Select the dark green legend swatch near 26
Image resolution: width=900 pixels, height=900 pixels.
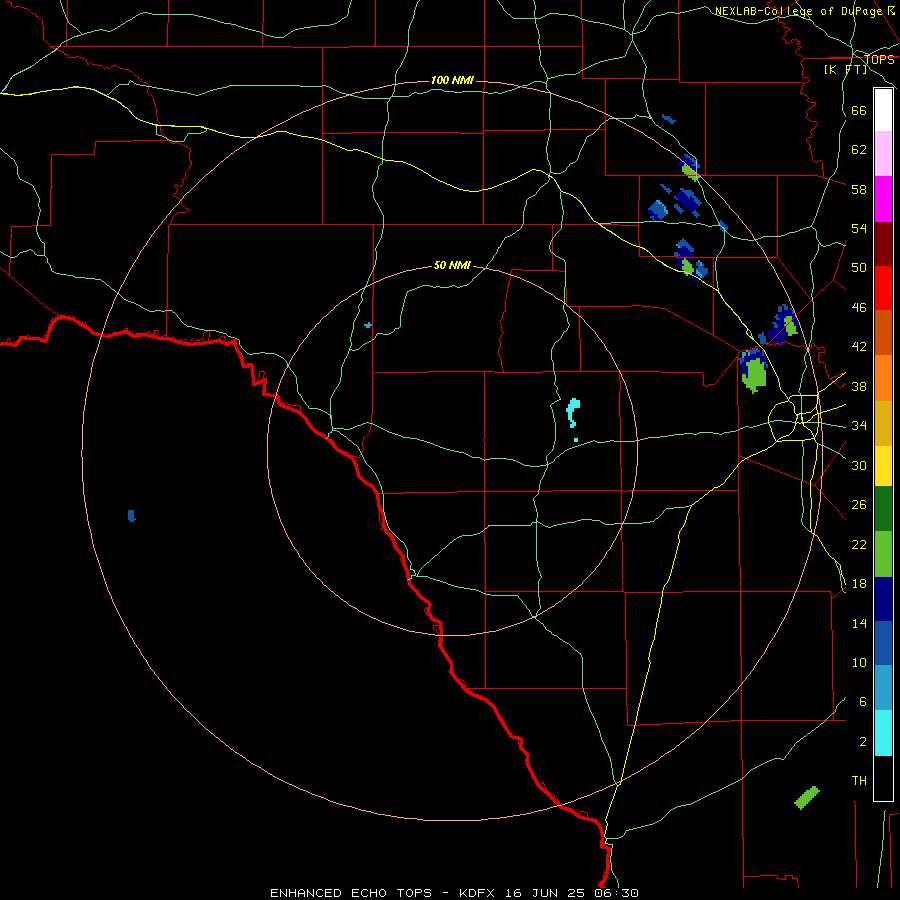click(x=883, y=509)
